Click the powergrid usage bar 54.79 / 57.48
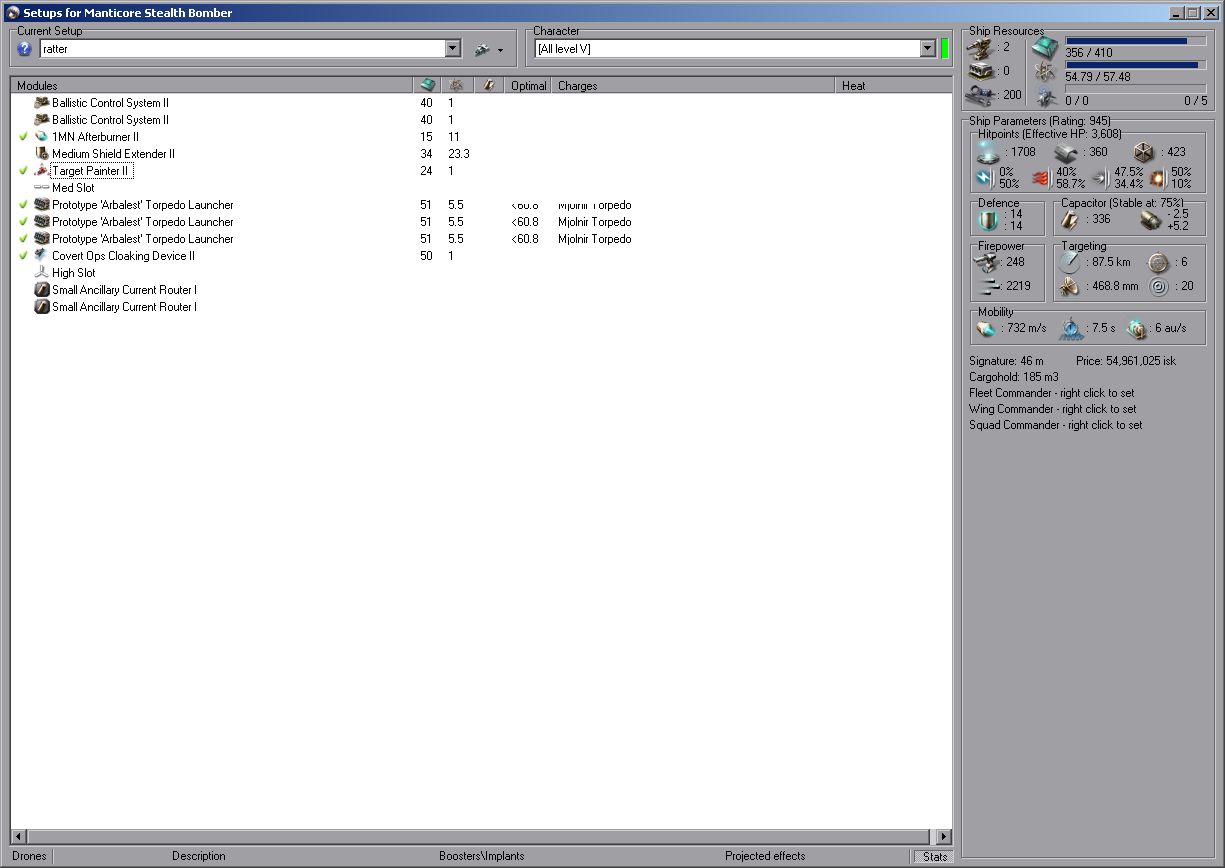This screenshot has width=1225, height=868. (x=1135, y=65)
